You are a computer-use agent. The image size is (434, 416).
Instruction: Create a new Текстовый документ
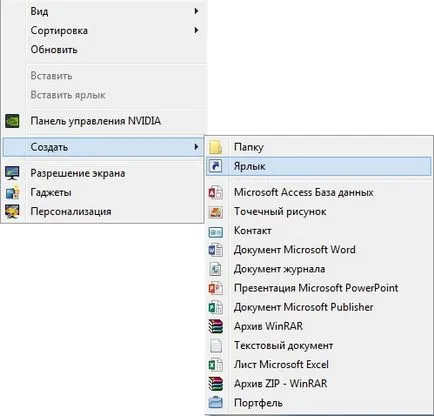(x=318, y=346)
